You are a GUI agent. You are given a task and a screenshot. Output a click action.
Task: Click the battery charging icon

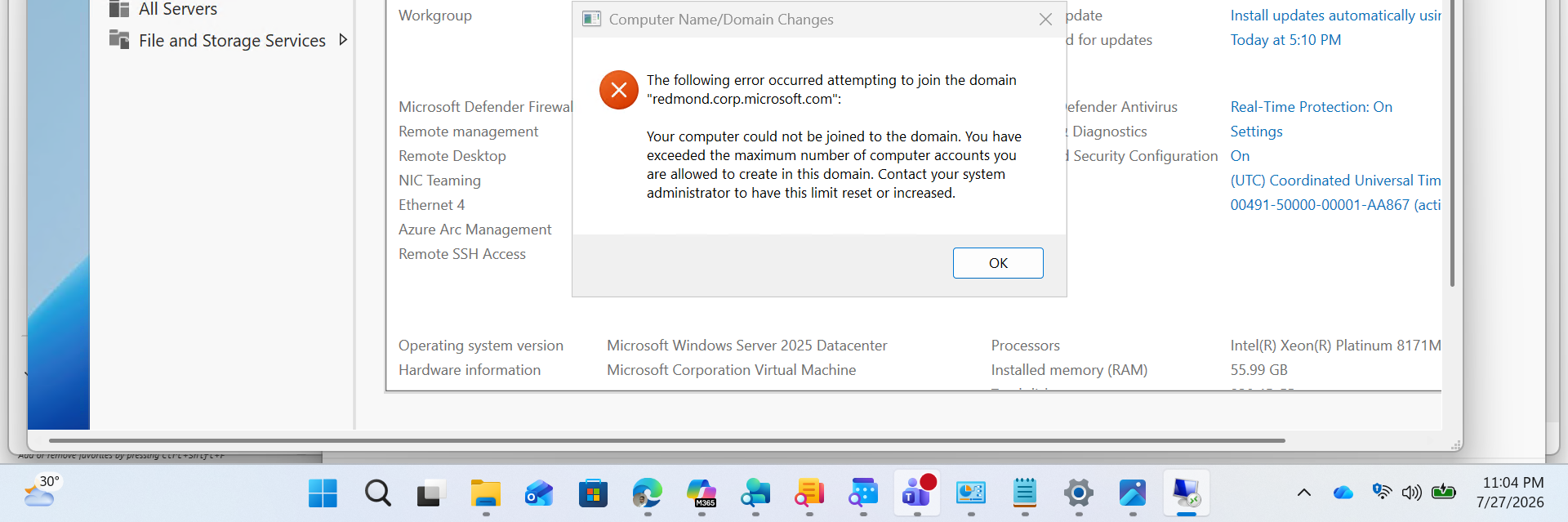click(x=1443, y=492)
